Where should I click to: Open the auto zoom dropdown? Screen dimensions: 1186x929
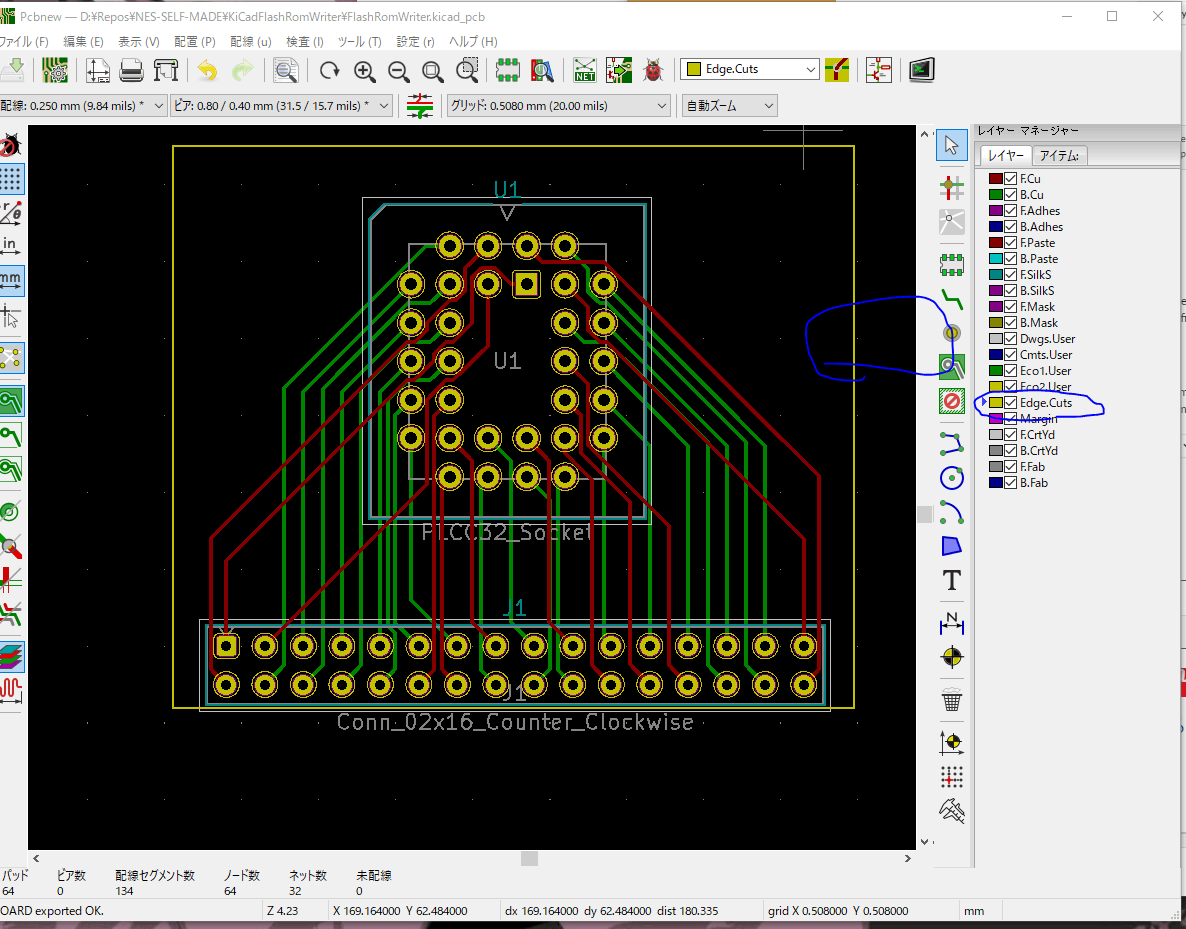(x=730, y=106)
